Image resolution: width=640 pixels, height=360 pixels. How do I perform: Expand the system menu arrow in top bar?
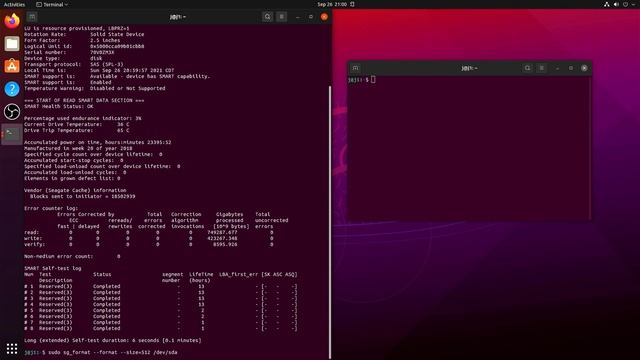[x=634, y=4]
